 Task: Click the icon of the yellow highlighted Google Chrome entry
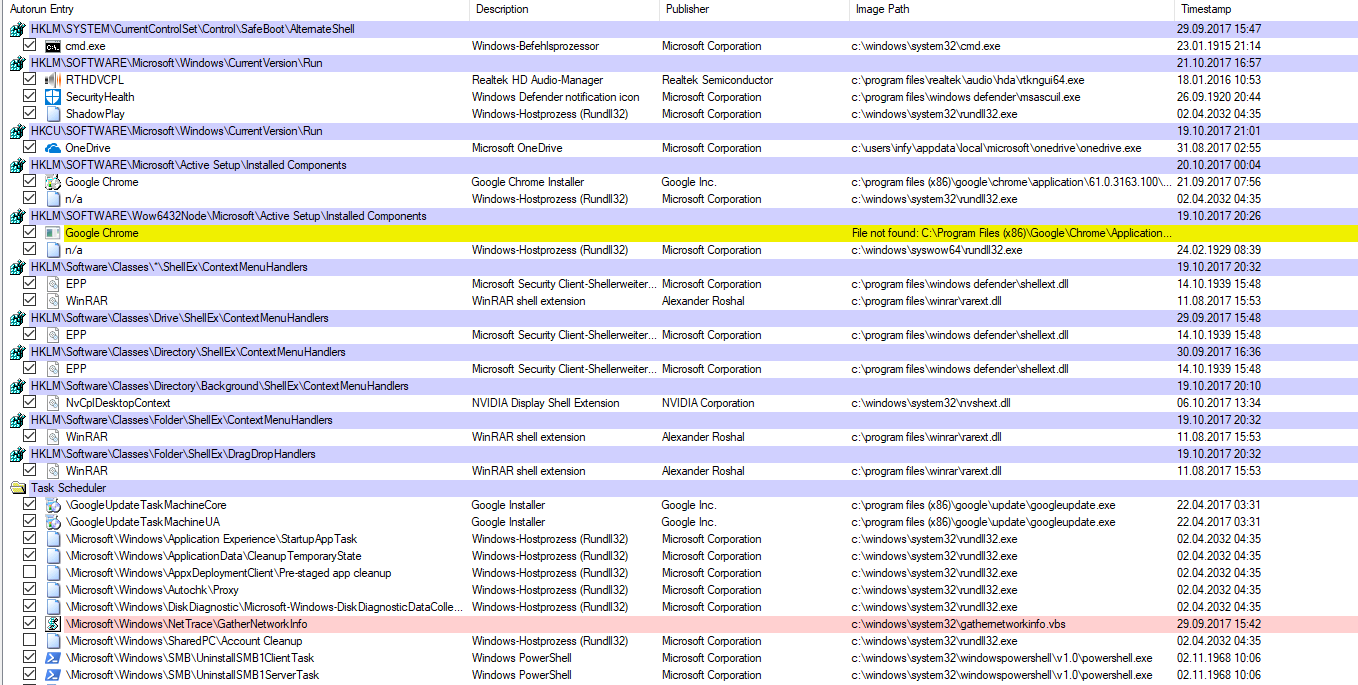click(x=53, y=233)
